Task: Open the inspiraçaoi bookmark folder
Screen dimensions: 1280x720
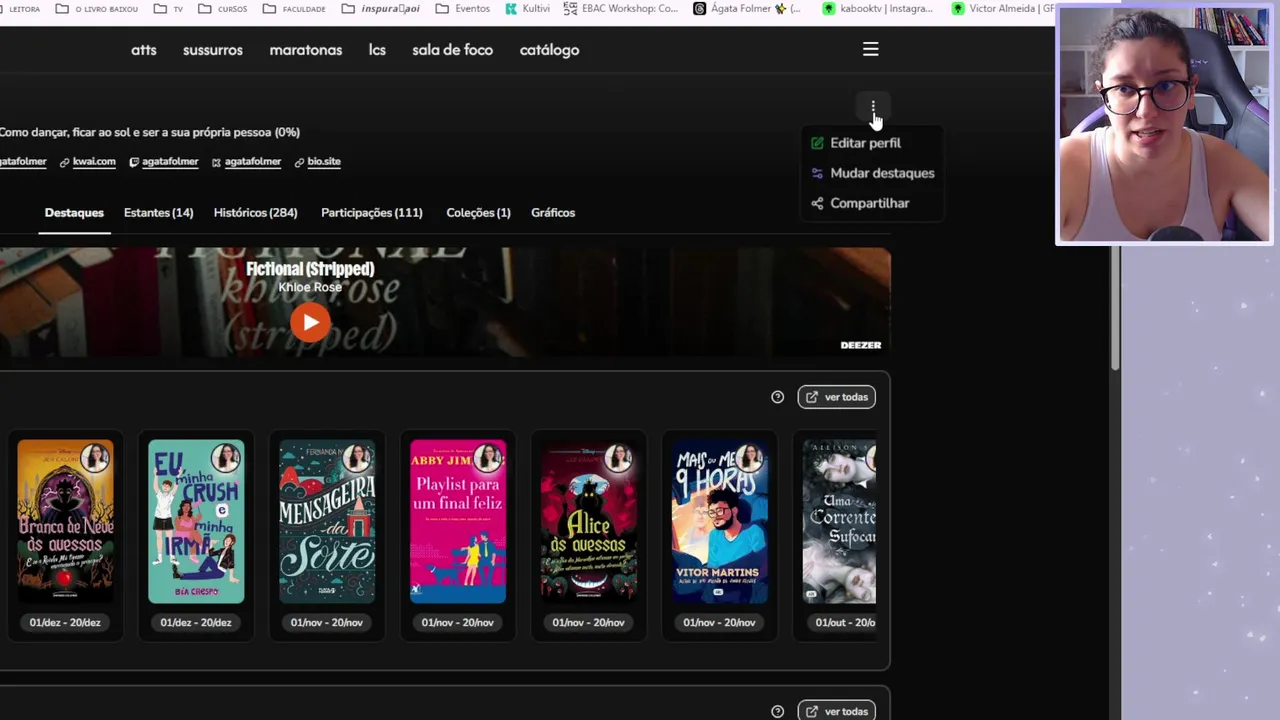Action: click(x=381, y=8)
